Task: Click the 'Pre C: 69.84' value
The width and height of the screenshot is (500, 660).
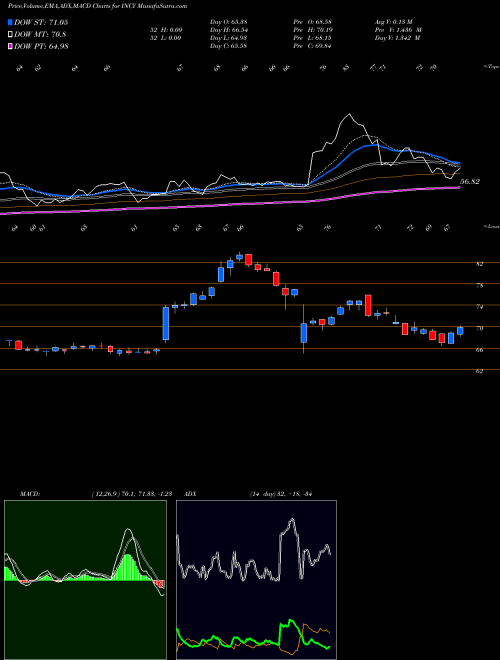Action: 312,46
